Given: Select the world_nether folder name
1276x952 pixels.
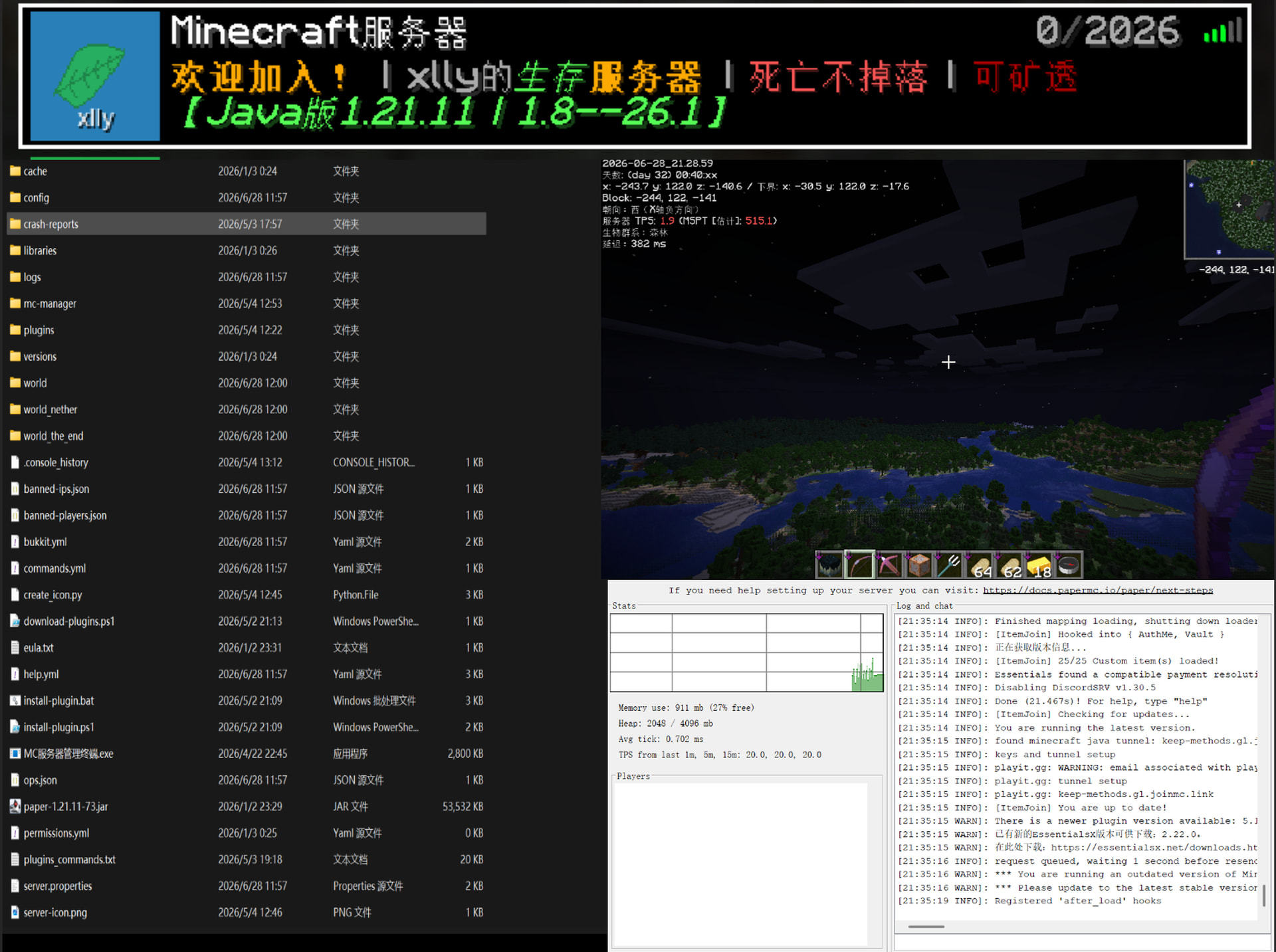Looking at the screenshot, I should [x=51, y=409].
